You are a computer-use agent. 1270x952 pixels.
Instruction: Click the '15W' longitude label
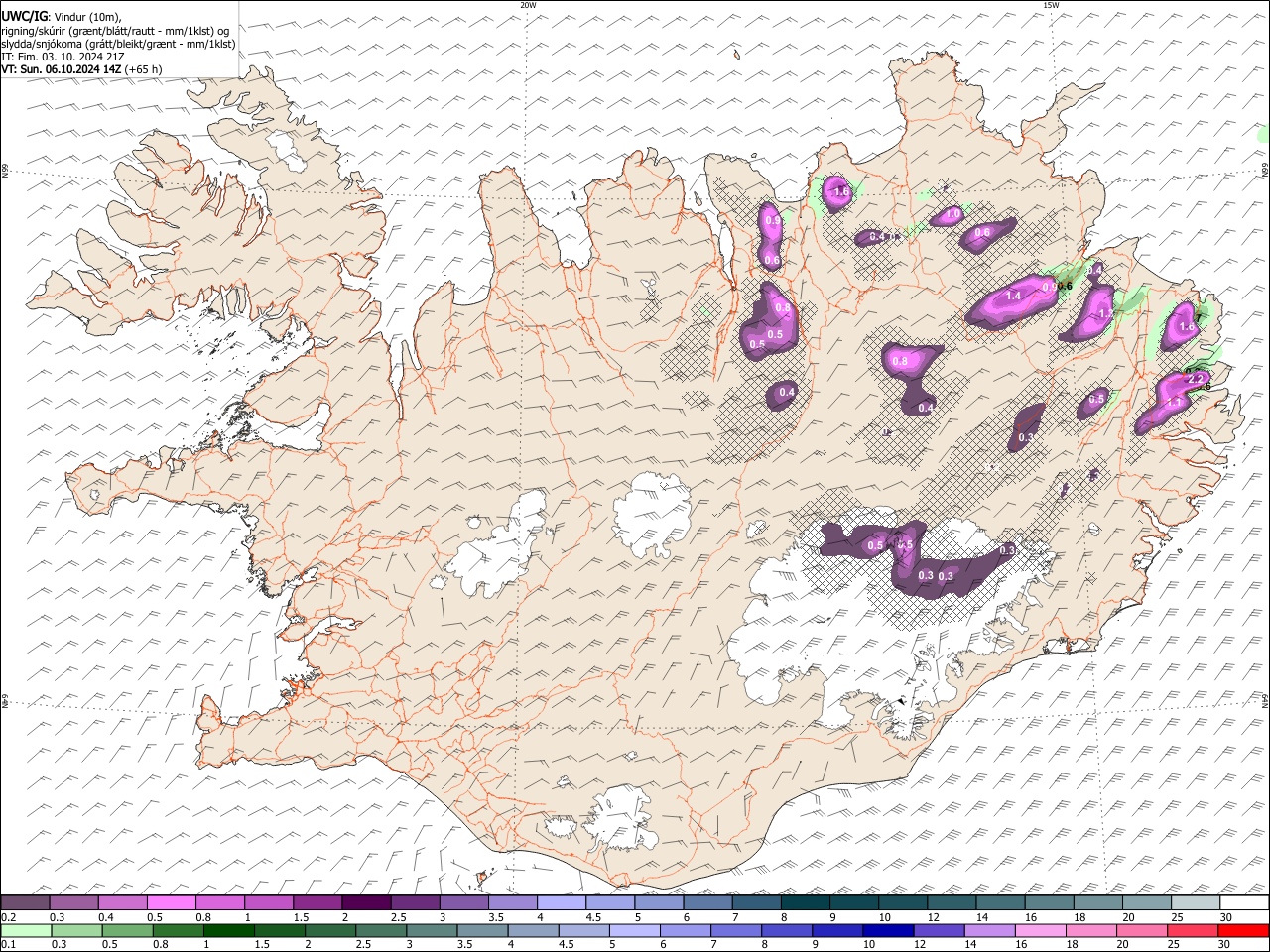click(1051, 5)
